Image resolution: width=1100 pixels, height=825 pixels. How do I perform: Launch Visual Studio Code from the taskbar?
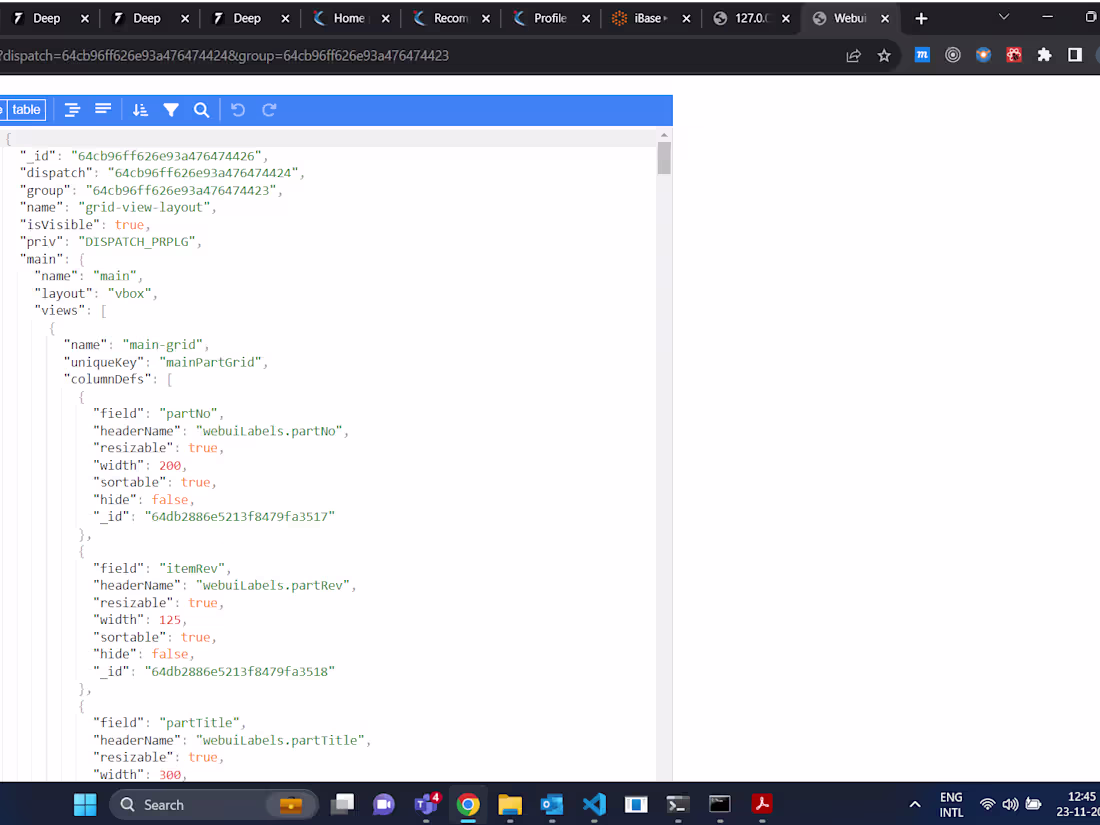[593, 804]
